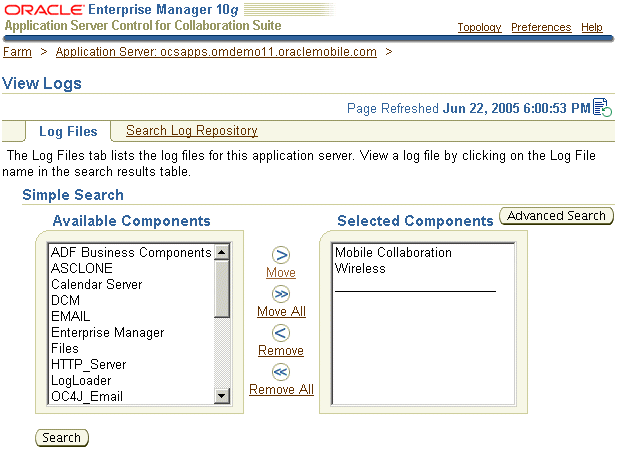Select Mobile Collaboration in Selected Components

point(393,253)
